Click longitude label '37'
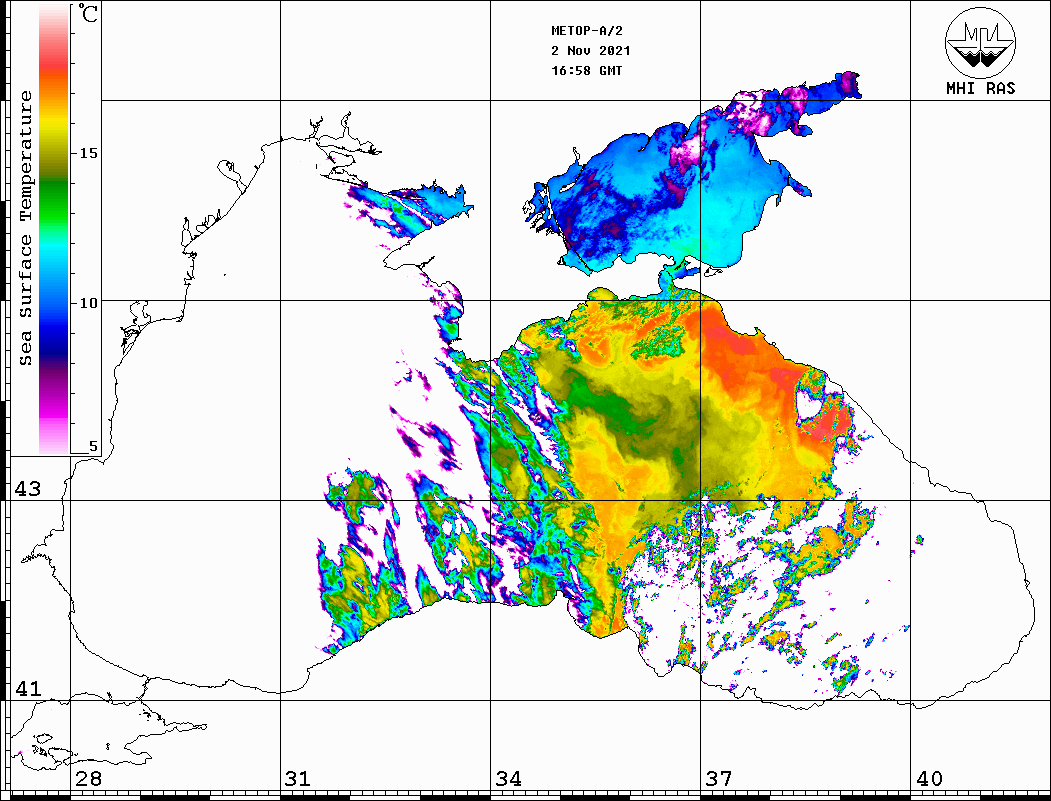1051x801 pixels. point(719,779)
